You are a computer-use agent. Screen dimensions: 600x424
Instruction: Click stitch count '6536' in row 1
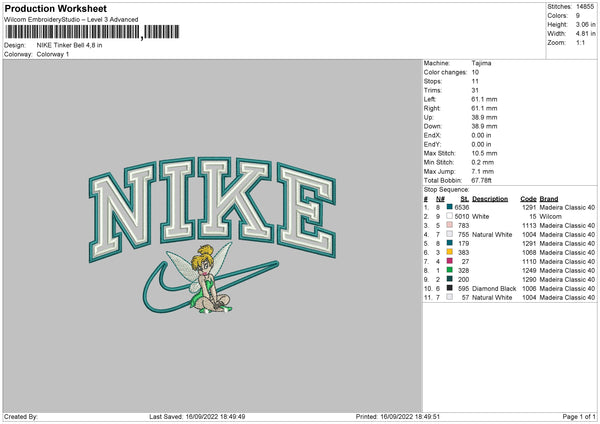pos(462,207)
